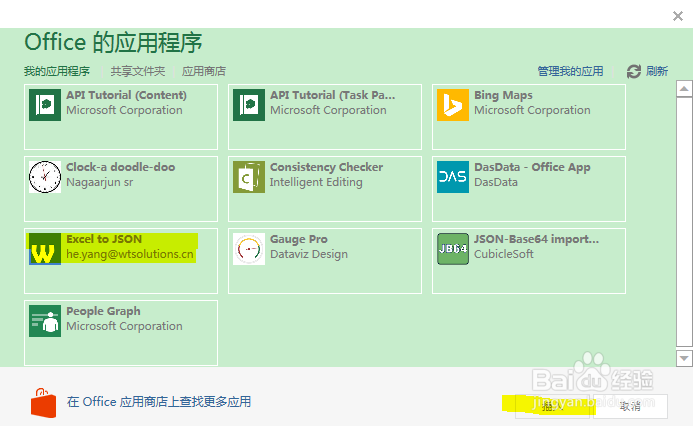
Task: Select the Consistency Checker app icon
Action: coord(249,177)
